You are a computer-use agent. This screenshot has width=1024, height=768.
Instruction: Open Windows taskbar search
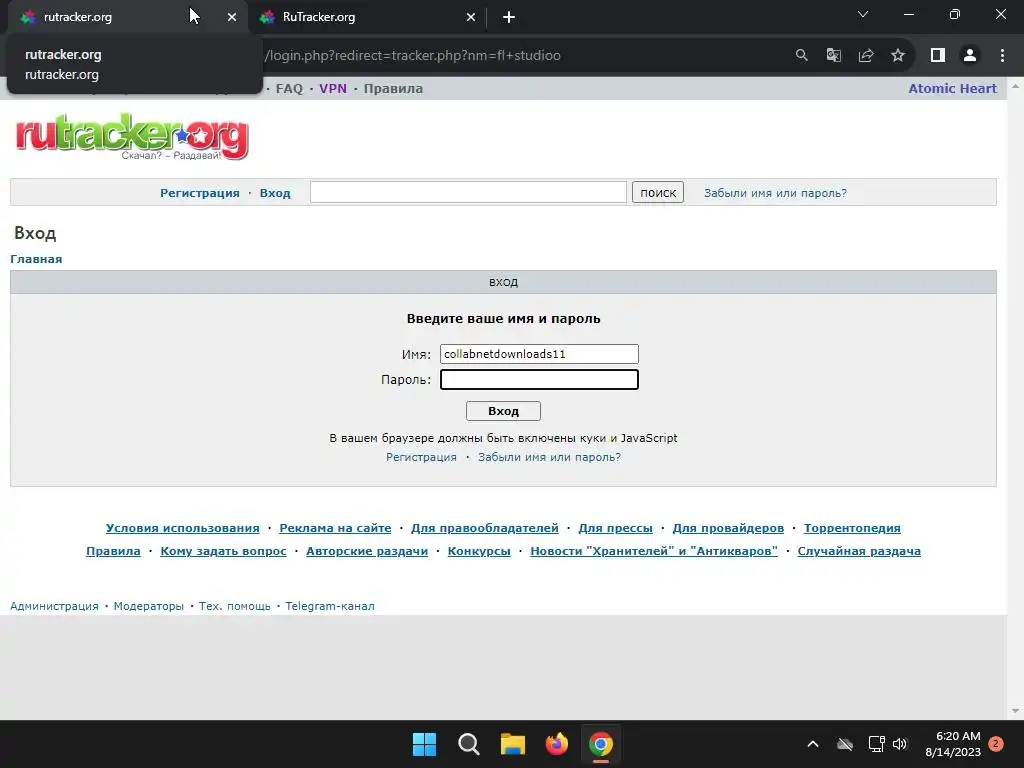click(x=468, y=744)
